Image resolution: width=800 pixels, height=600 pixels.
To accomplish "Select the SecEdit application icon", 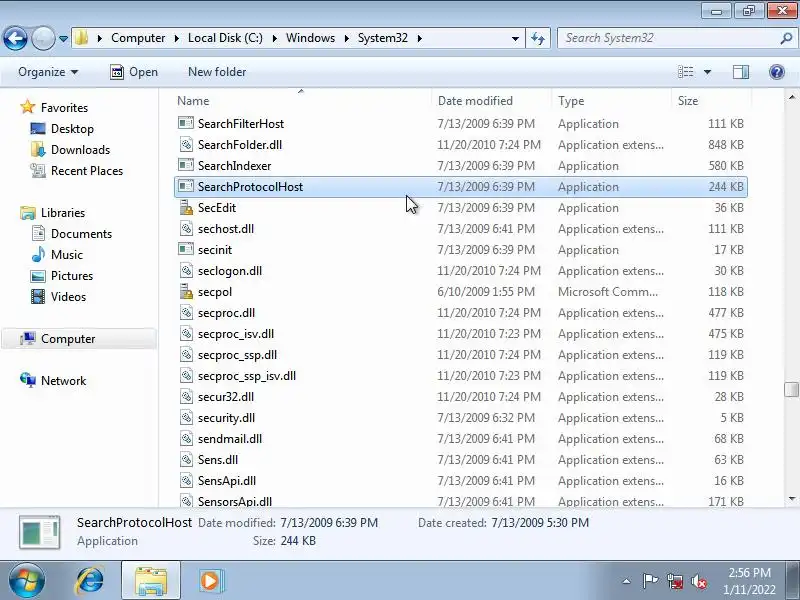I will 186,207.
